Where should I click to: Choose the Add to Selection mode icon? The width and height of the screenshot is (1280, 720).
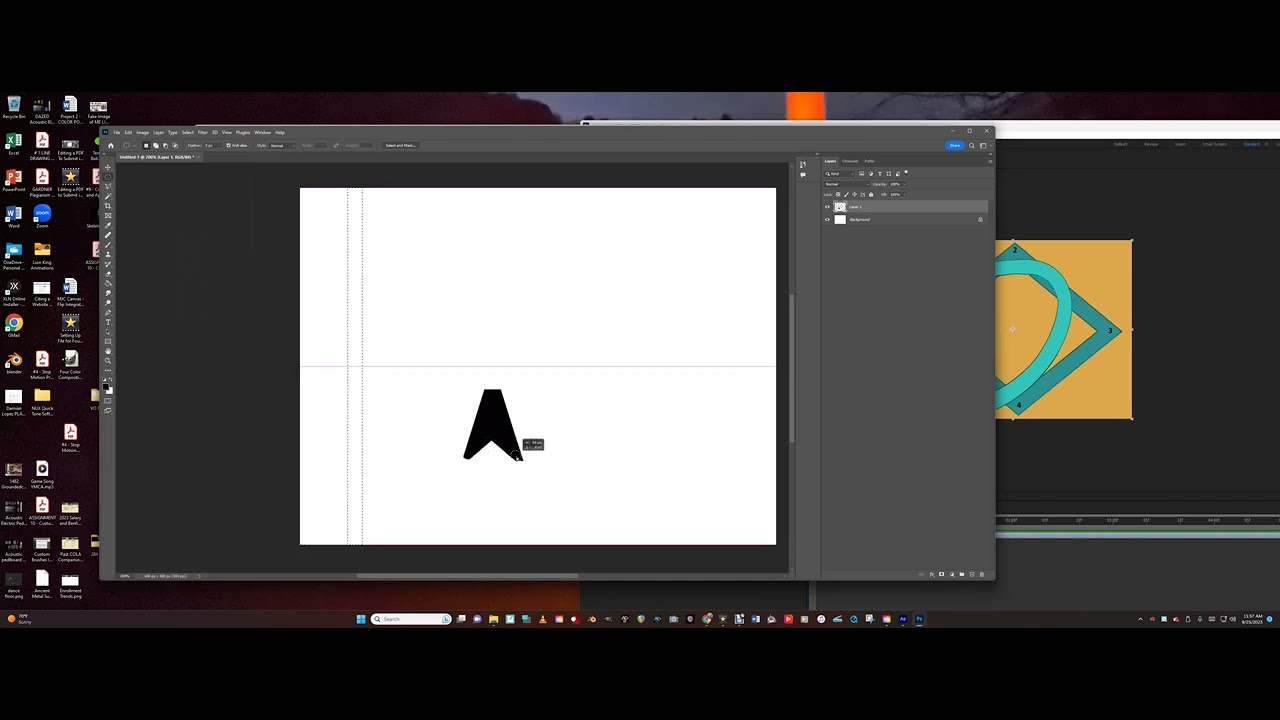156,146
